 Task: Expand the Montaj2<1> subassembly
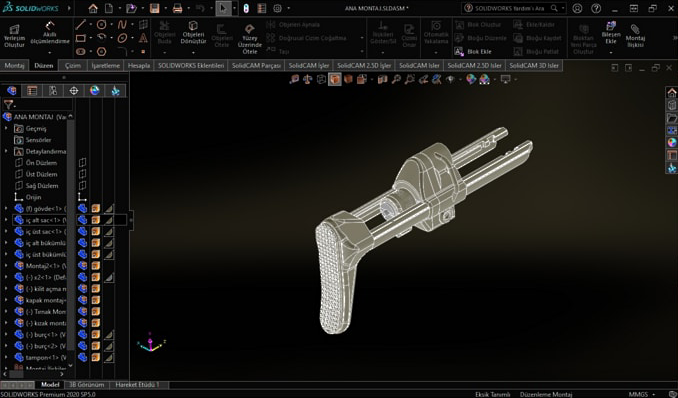click(6, 266)
